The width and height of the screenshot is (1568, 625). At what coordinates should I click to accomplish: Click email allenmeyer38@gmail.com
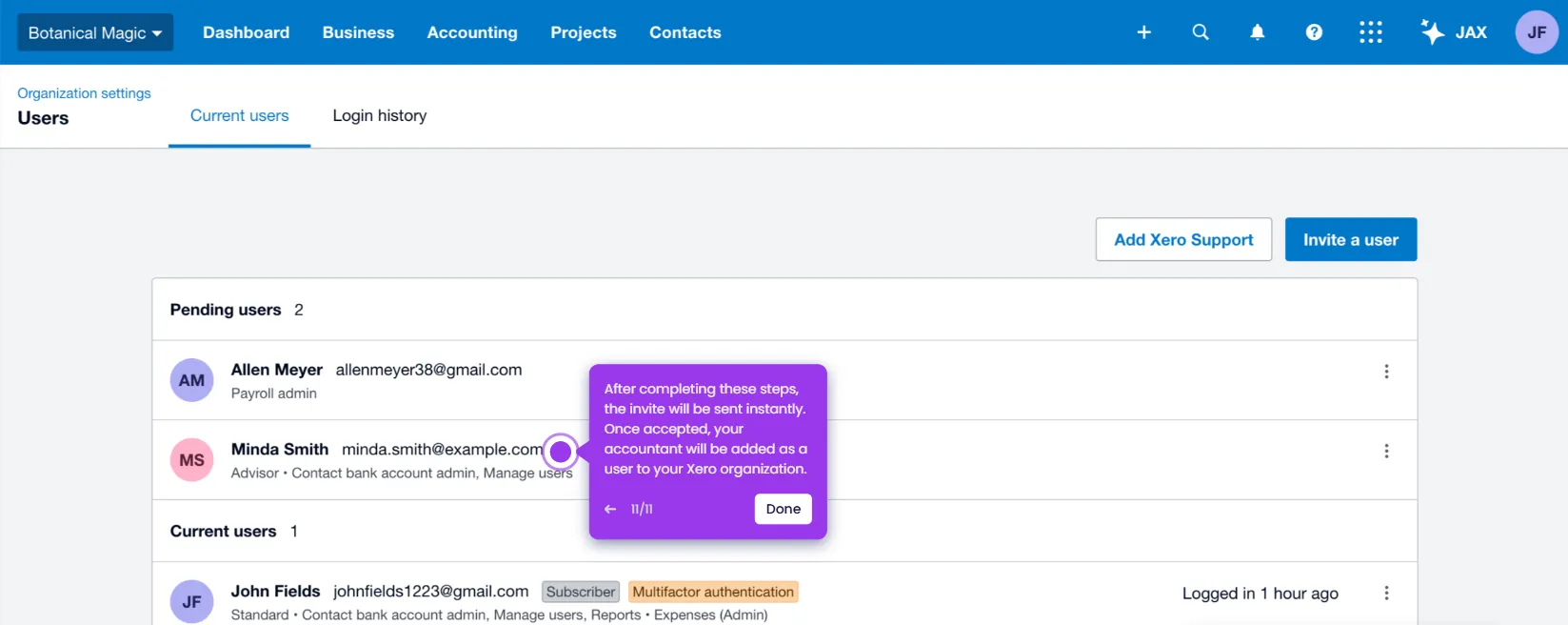[x=428, y=370]
